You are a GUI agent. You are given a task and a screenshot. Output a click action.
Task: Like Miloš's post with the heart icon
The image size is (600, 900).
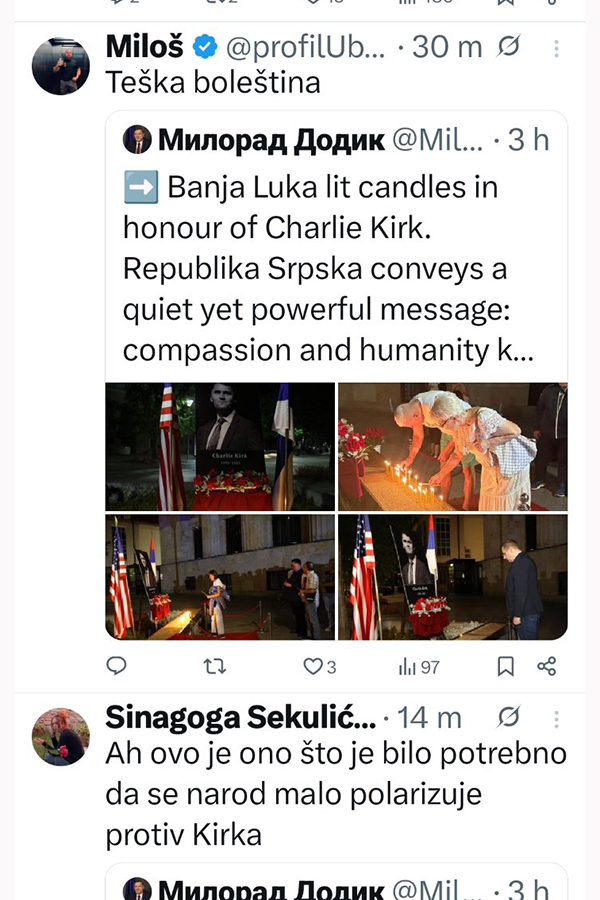point(319,666)
